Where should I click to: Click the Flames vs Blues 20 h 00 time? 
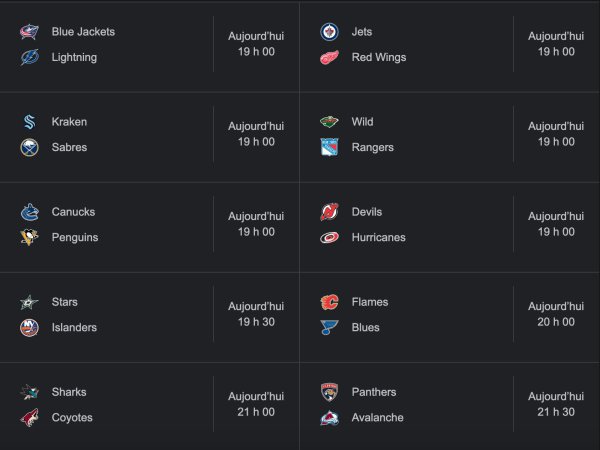pyautogui.click(x=556, y=322)
